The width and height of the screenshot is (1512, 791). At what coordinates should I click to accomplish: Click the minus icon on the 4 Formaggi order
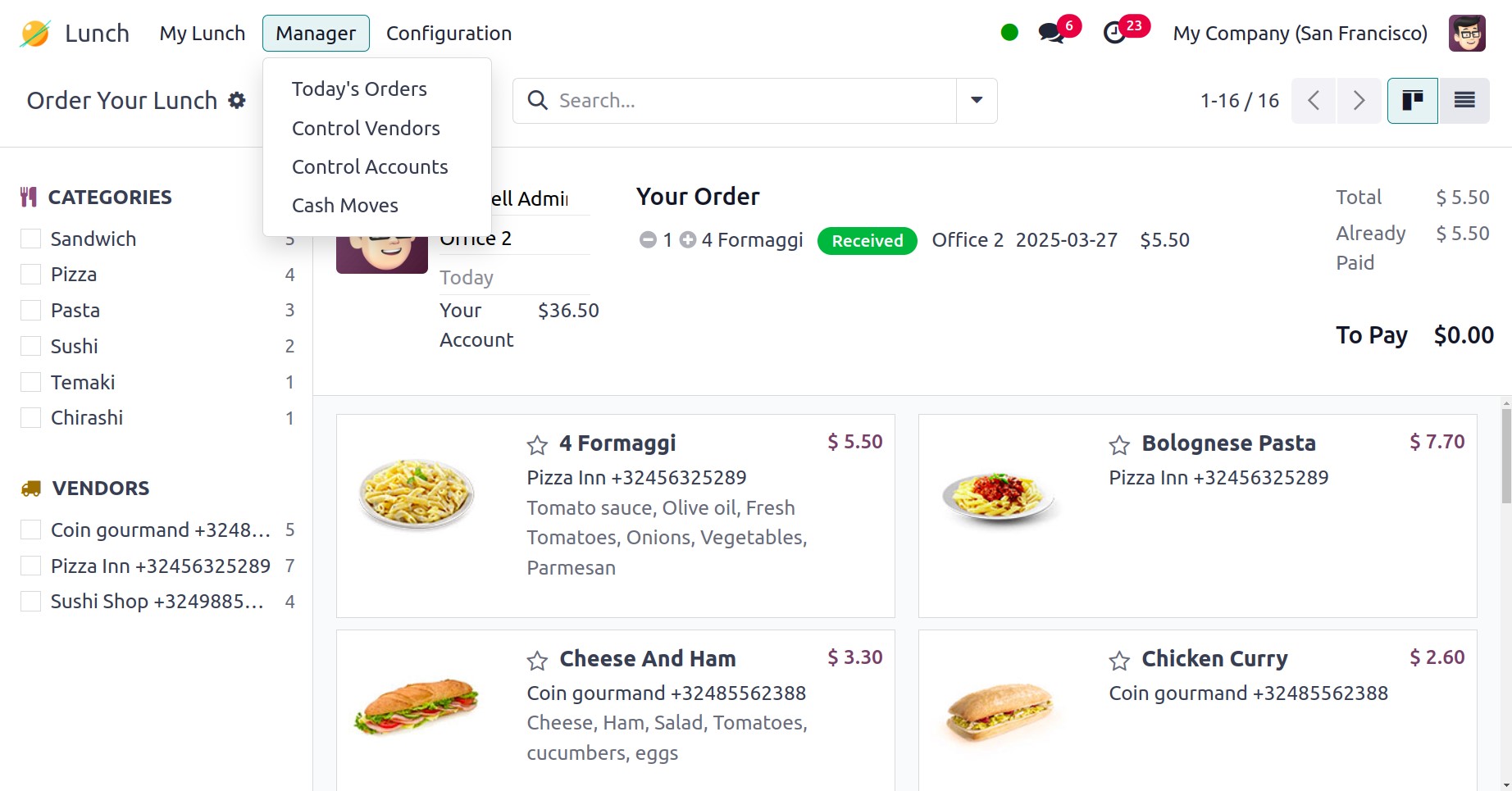pyautogui.click(x=648, y=239)
